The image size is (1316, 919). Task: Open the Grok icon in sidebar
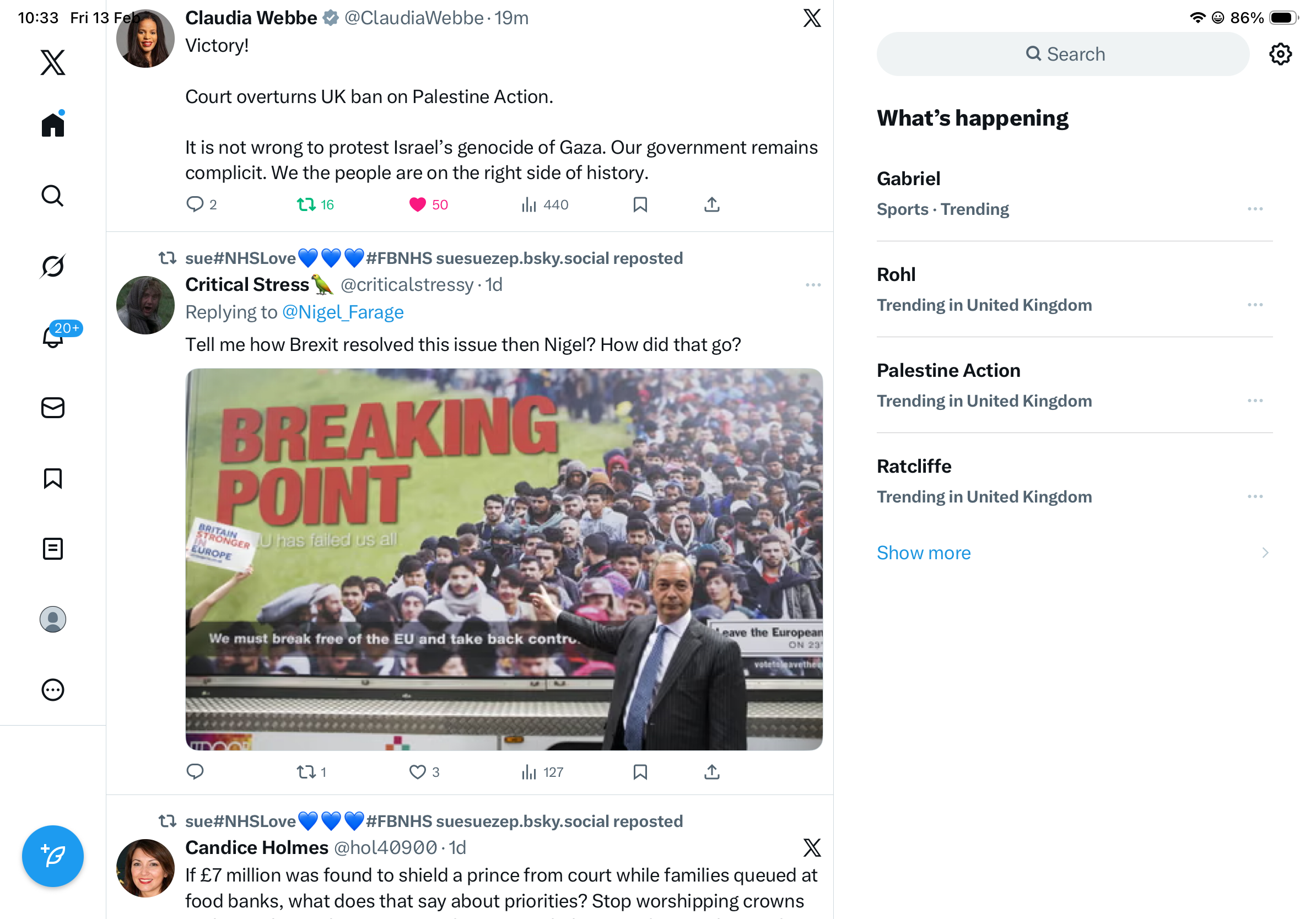53,266
